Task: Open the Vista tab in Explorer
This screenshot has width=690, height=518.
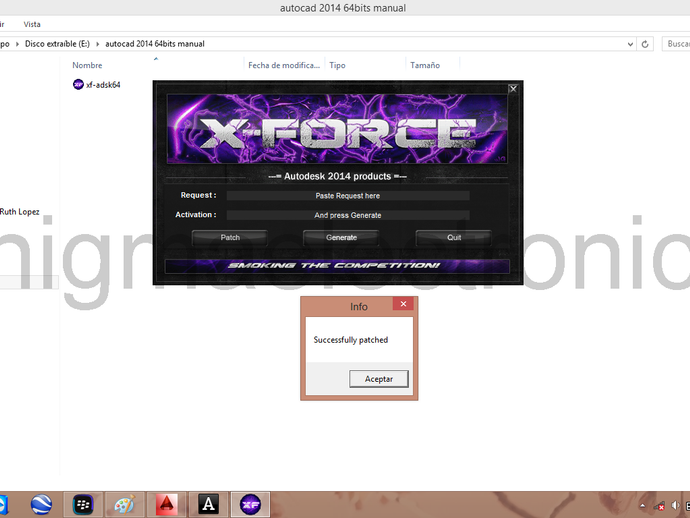Action: tap(32, 24)
